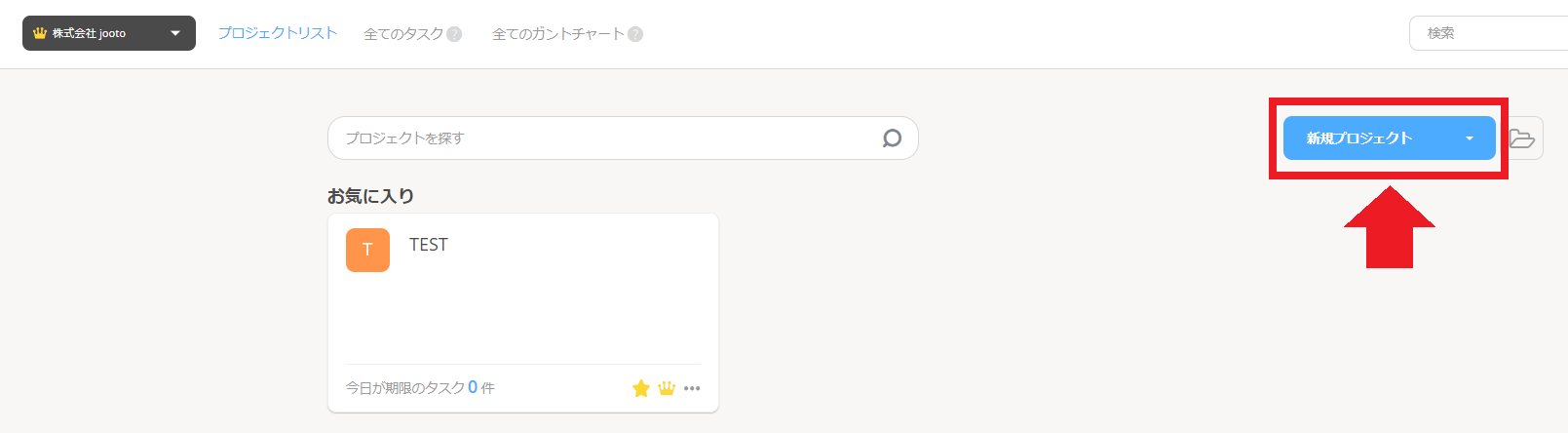Click the プロジェクトを探す search box

coord(604,138)
